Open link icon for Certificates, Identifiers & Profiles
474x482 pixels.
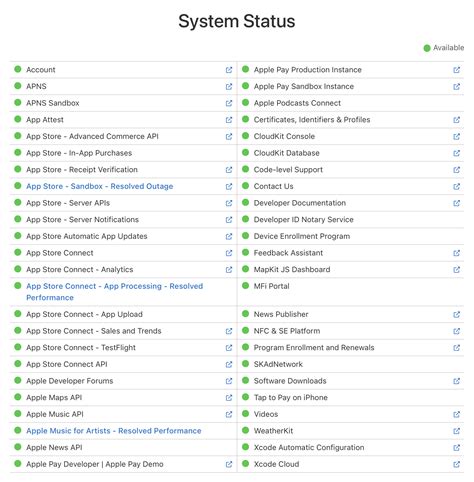click(x=457, y=120)
